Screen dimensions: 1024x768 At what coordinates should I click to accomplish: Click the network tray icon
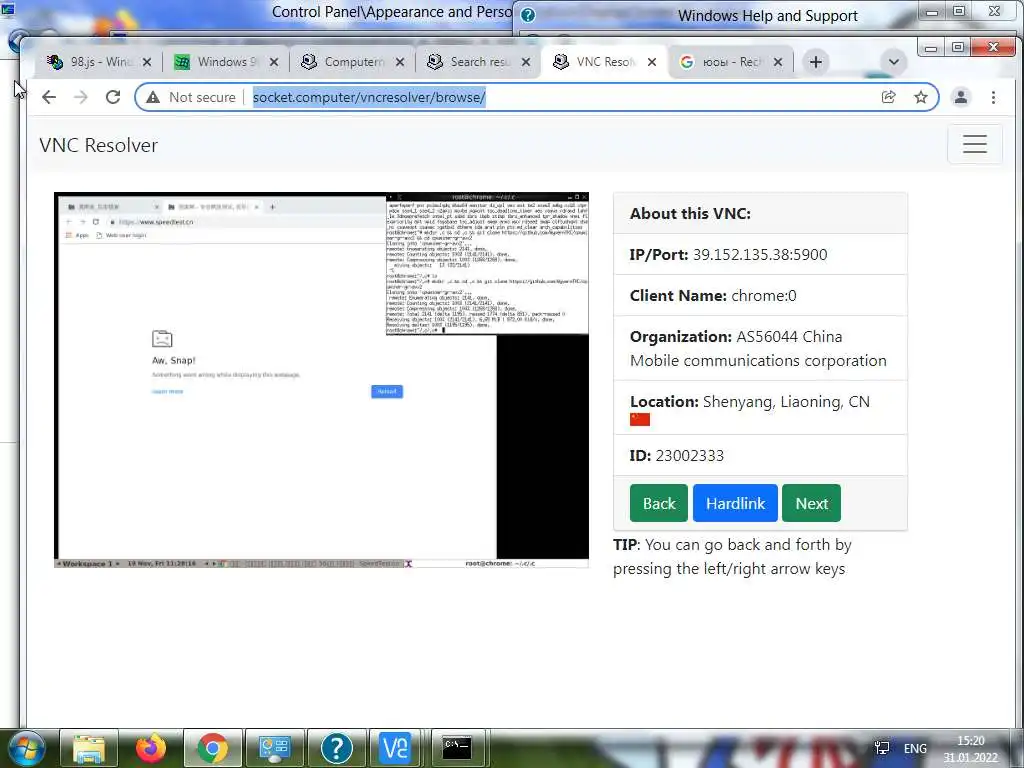point(882,748)
